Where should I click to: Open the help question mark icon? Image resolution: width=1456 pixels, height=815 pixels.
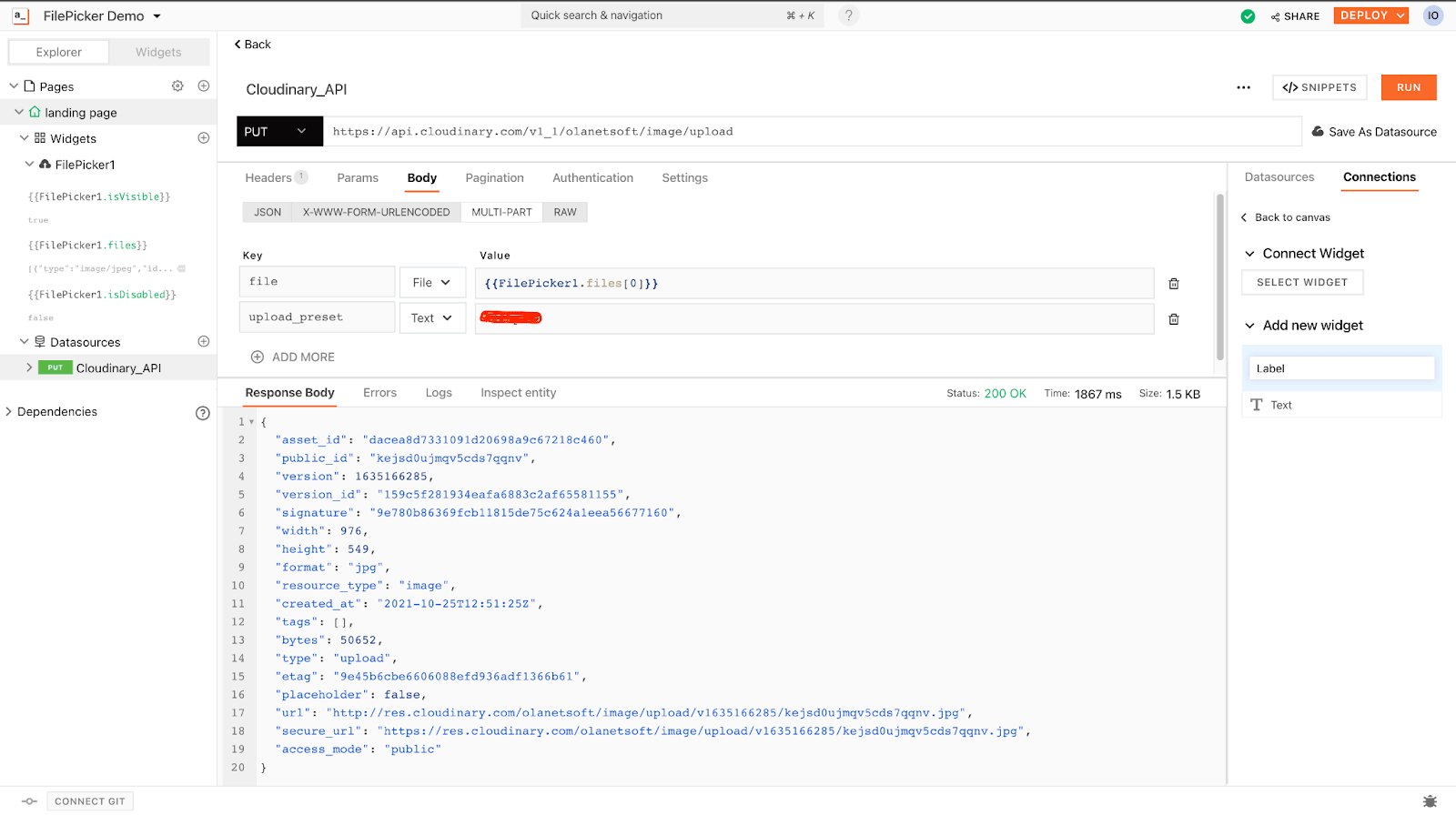848,15
